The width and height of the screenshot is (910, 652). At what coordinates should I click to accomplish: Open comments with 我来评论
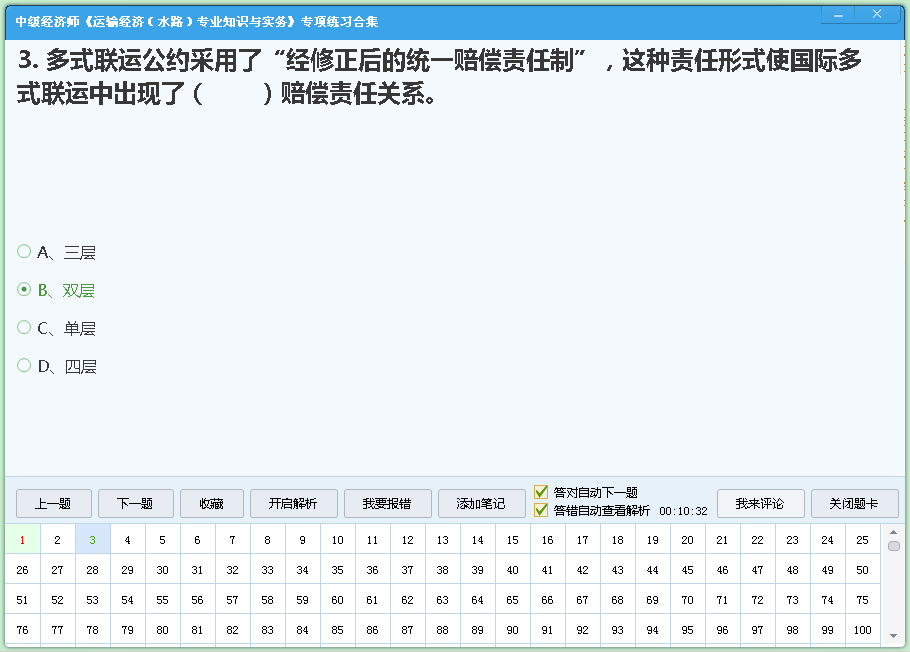[x=760, y=503]
